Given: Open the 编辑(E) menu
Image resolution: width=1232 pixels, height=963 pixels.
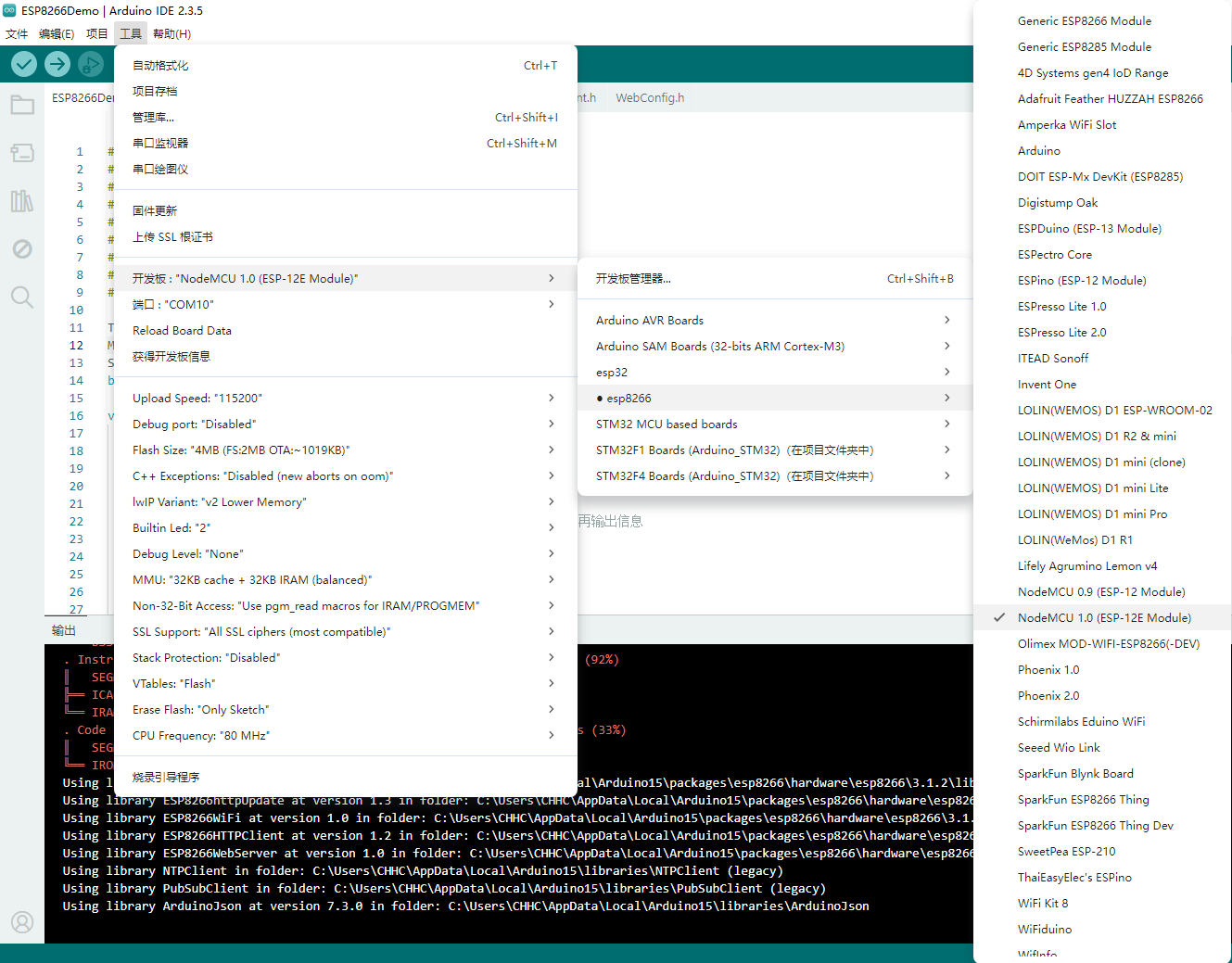Looking at the screenshot, I should 57,33.
